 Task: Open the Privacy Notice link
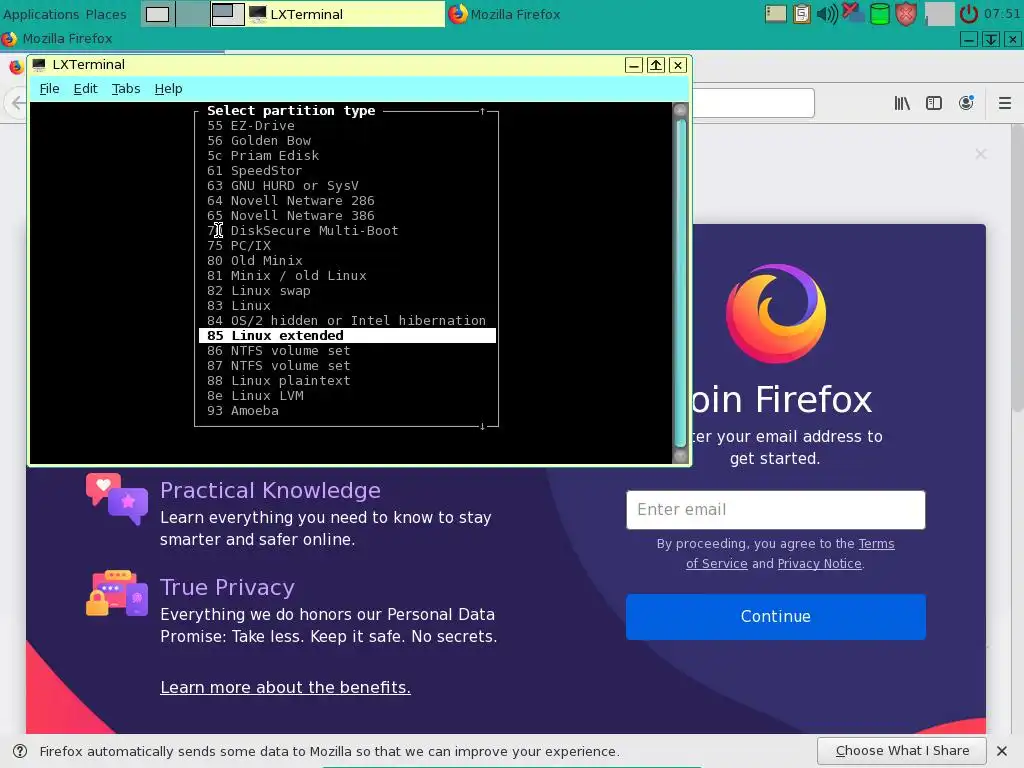click(820, 564)
